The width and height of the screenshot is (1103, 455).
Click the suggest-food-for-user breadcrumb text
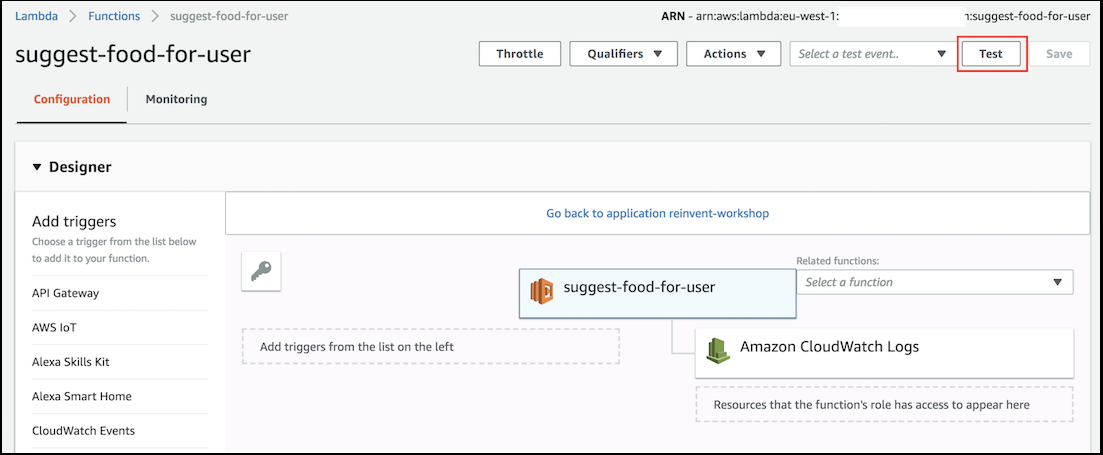229,16
